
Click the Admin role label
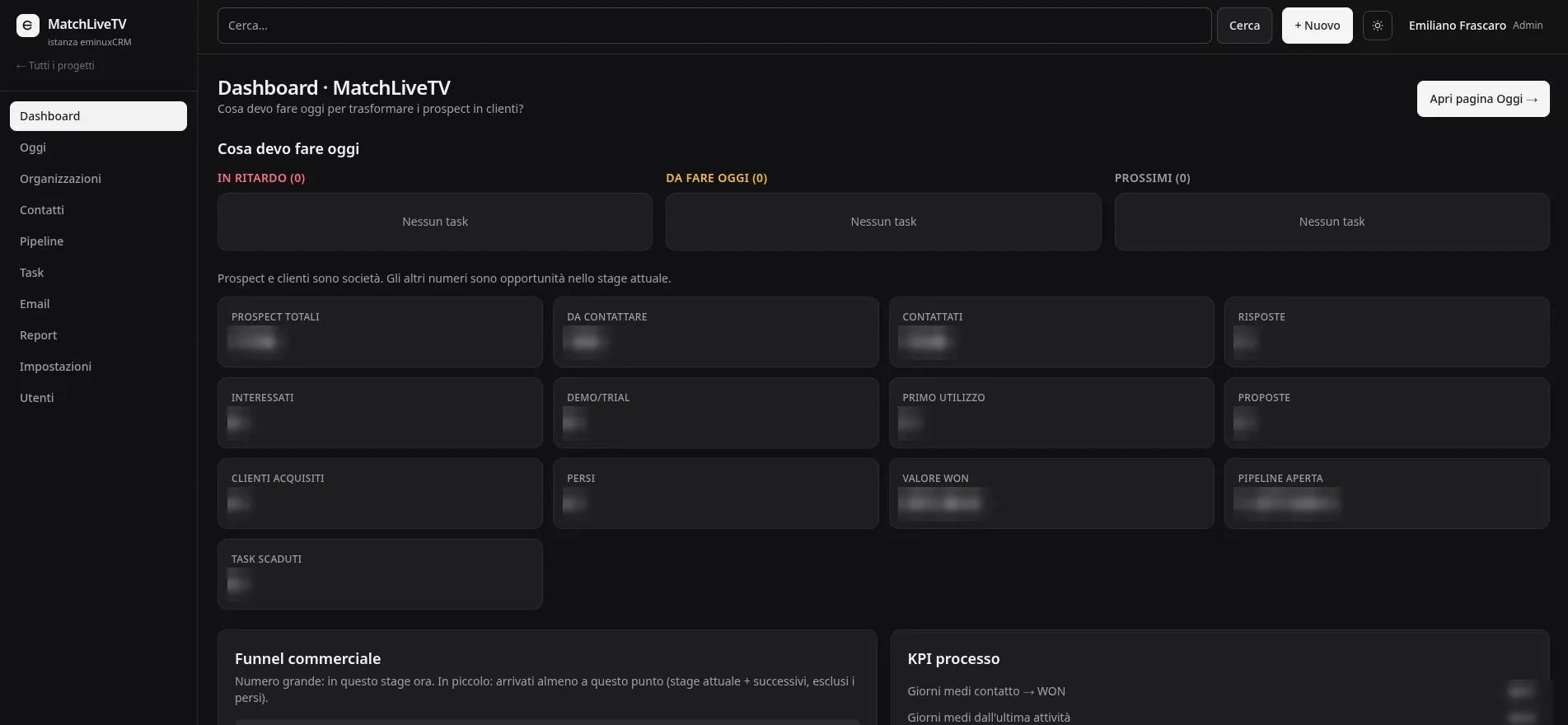[x=1528, y=26]
